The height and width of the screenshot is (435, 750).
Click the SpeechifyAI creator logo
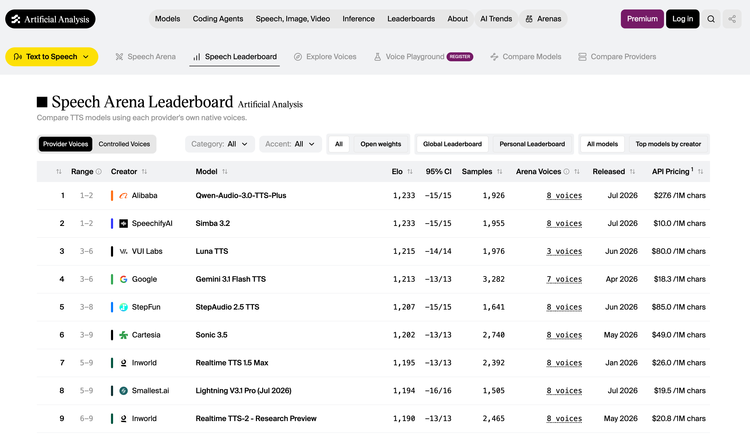click(x=123, y=223)
